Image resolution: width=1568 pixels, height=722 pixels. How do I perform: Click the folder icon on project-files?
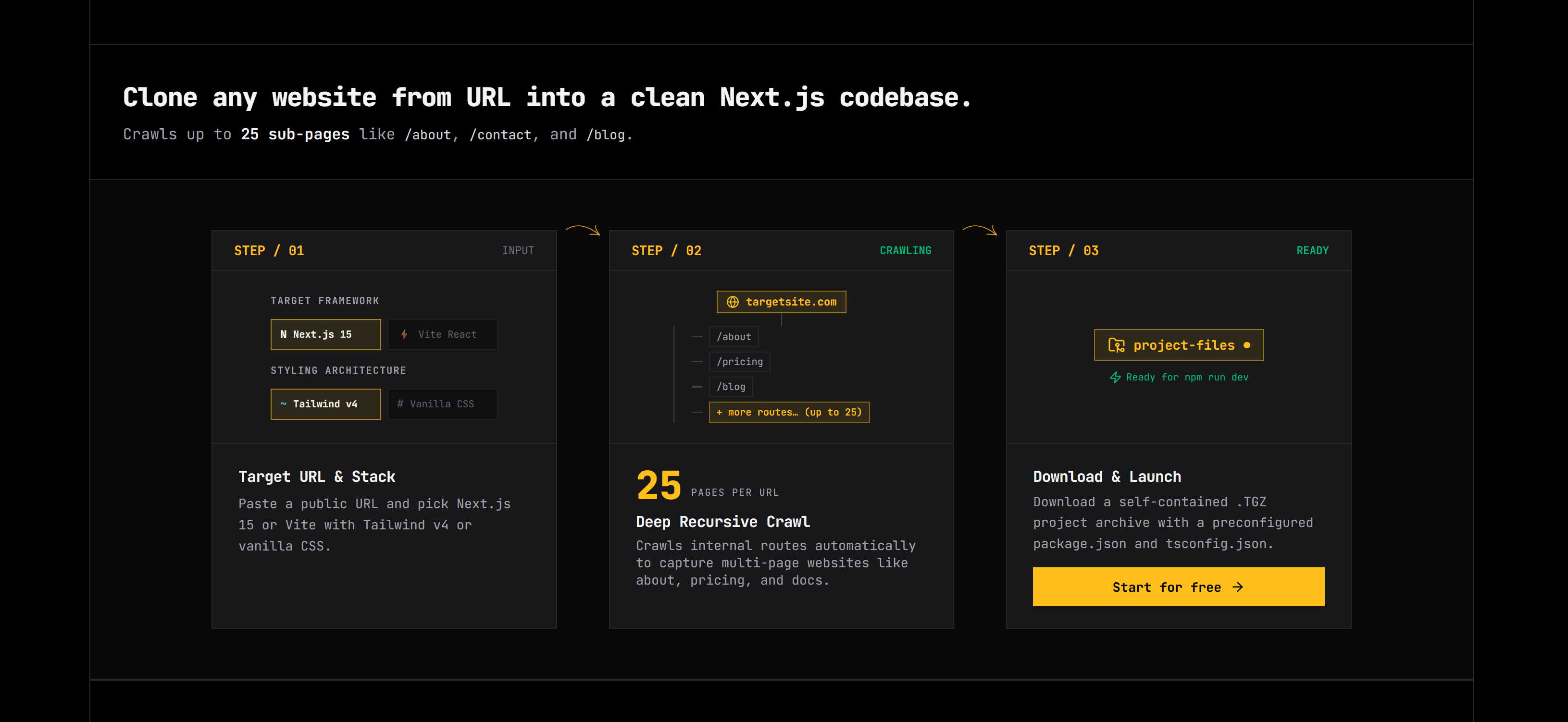point(1116,345)
